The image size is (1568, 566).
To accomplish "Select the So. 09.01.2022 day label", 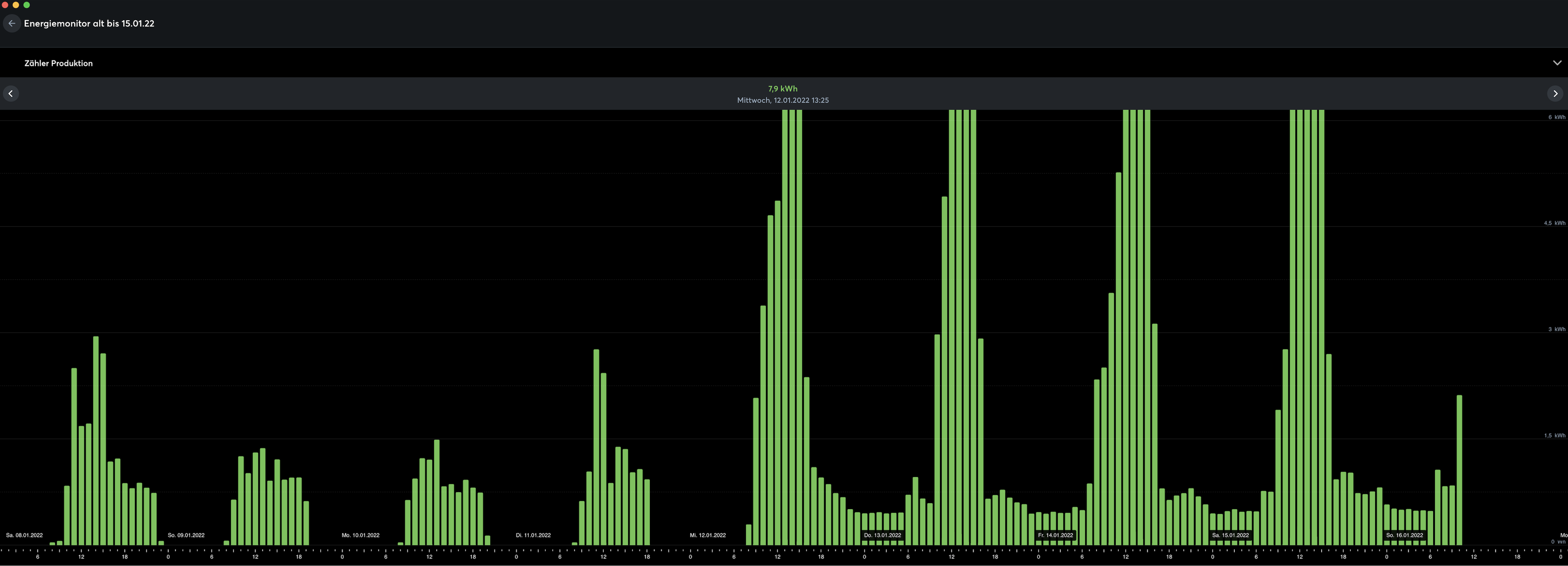I will pyautogui.click(x=186, y=535).
